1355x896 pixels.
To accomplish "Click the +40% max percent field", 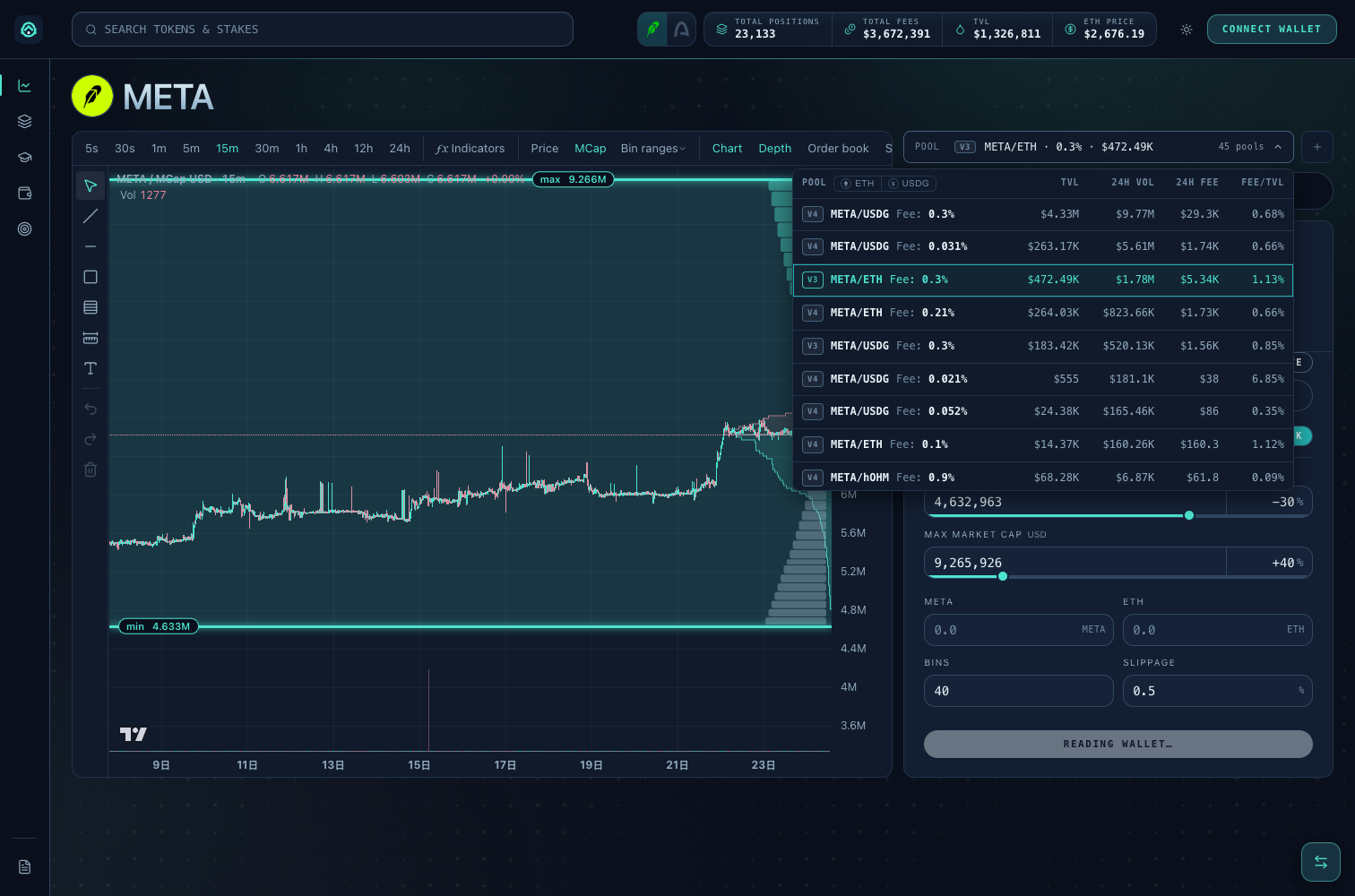I will click(1269, 563).
